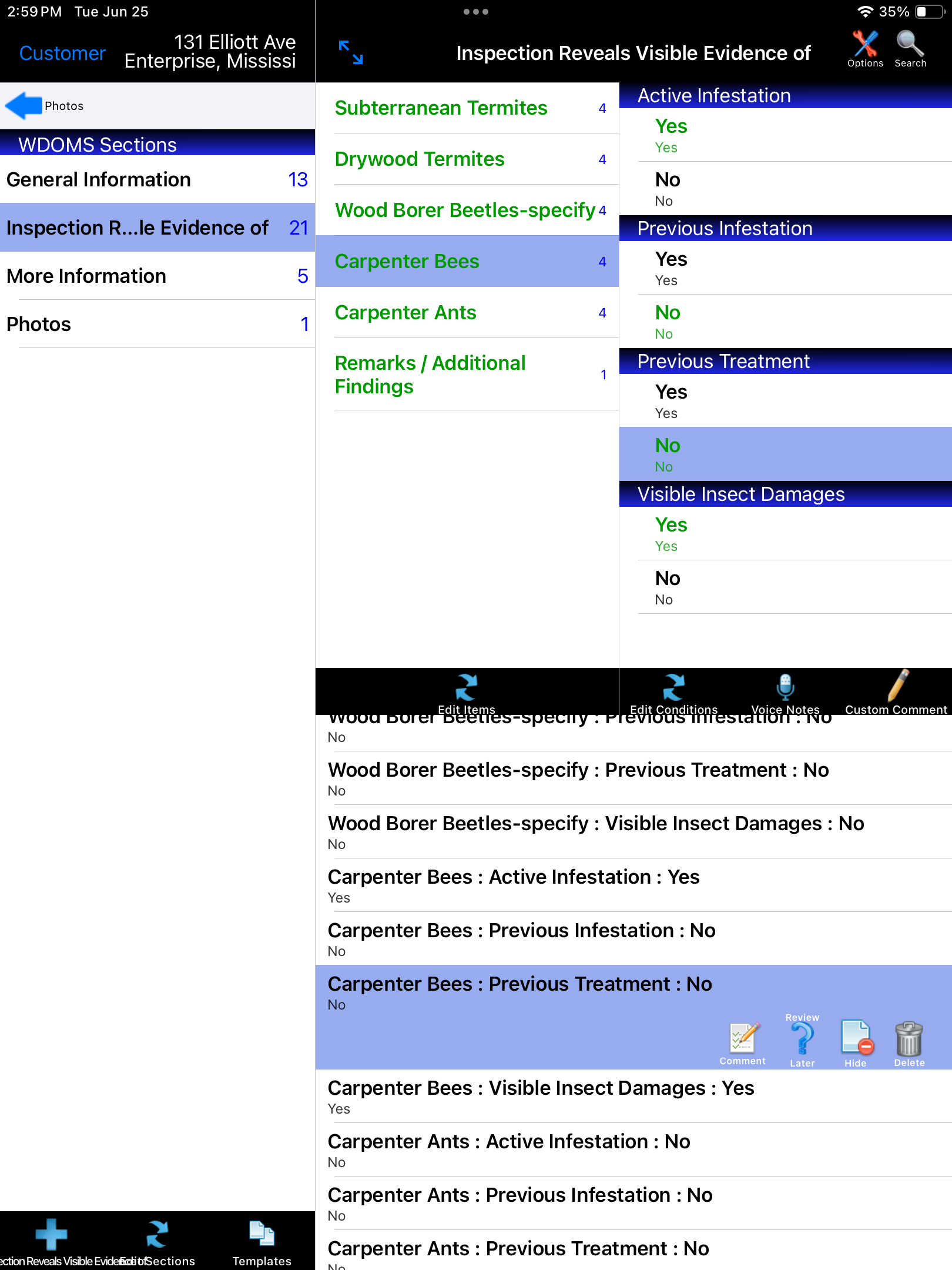This screenshot has width=952, height=1270.
Task: Open Wood Borer Beetles-specify item
Action: [x=467, y=210]
